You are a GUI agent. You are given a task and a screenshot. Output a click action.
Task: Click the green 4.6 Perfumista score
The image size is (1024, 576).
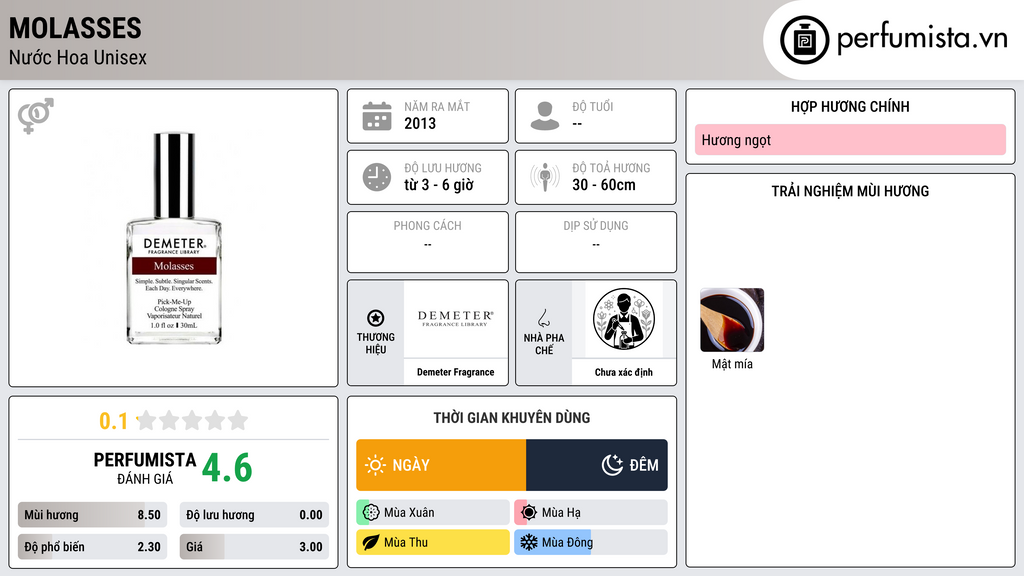[227, 468]
